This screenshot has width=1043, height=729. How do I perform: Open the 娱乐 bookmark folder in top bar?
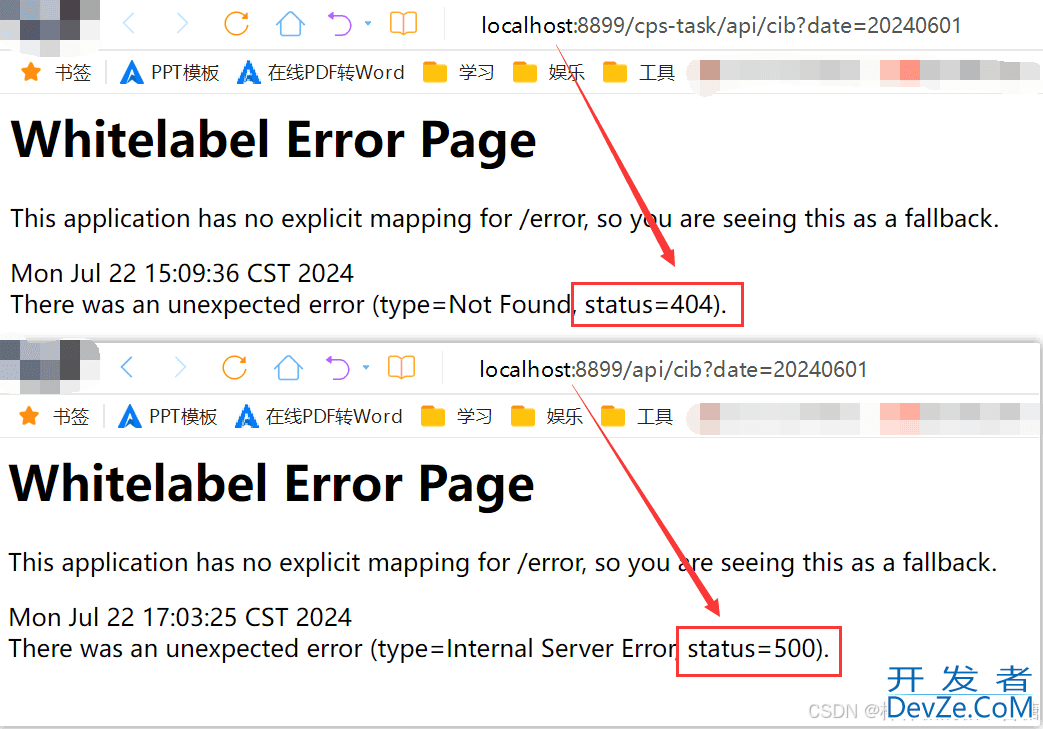click(x=549, y=72)
